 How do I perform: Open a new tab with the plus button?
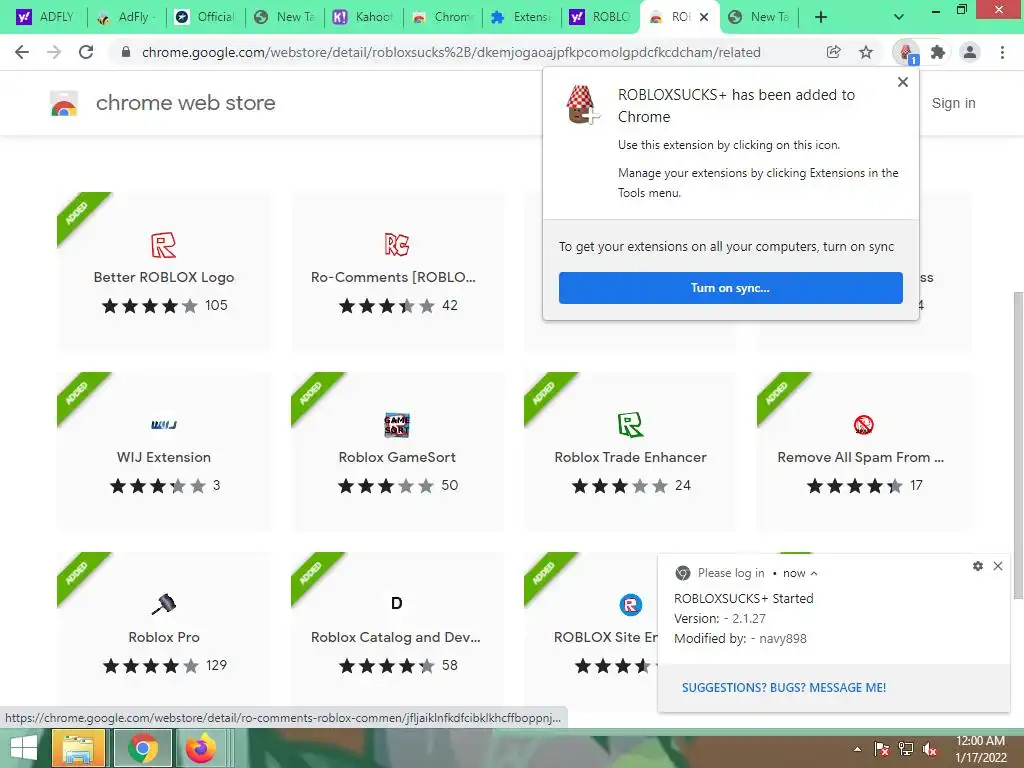pyautogui.click(x=821, y=17)
